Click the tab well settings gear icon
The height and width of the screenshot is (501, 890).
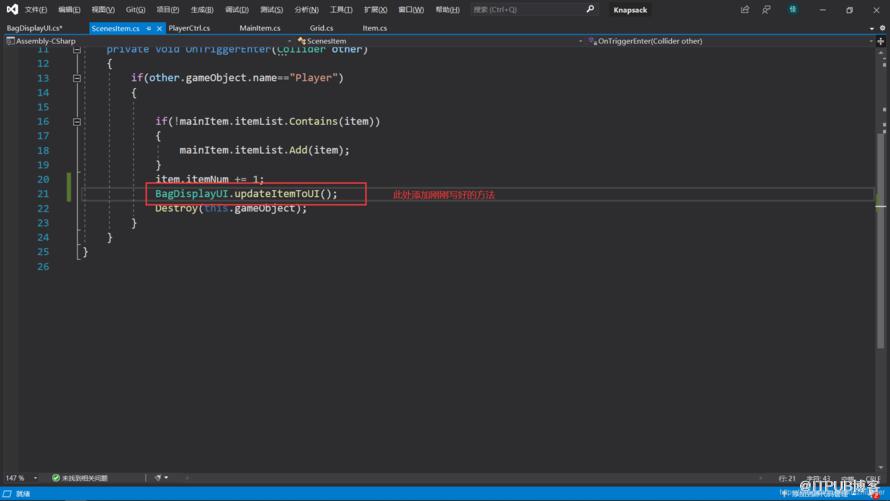pos(882,28)
